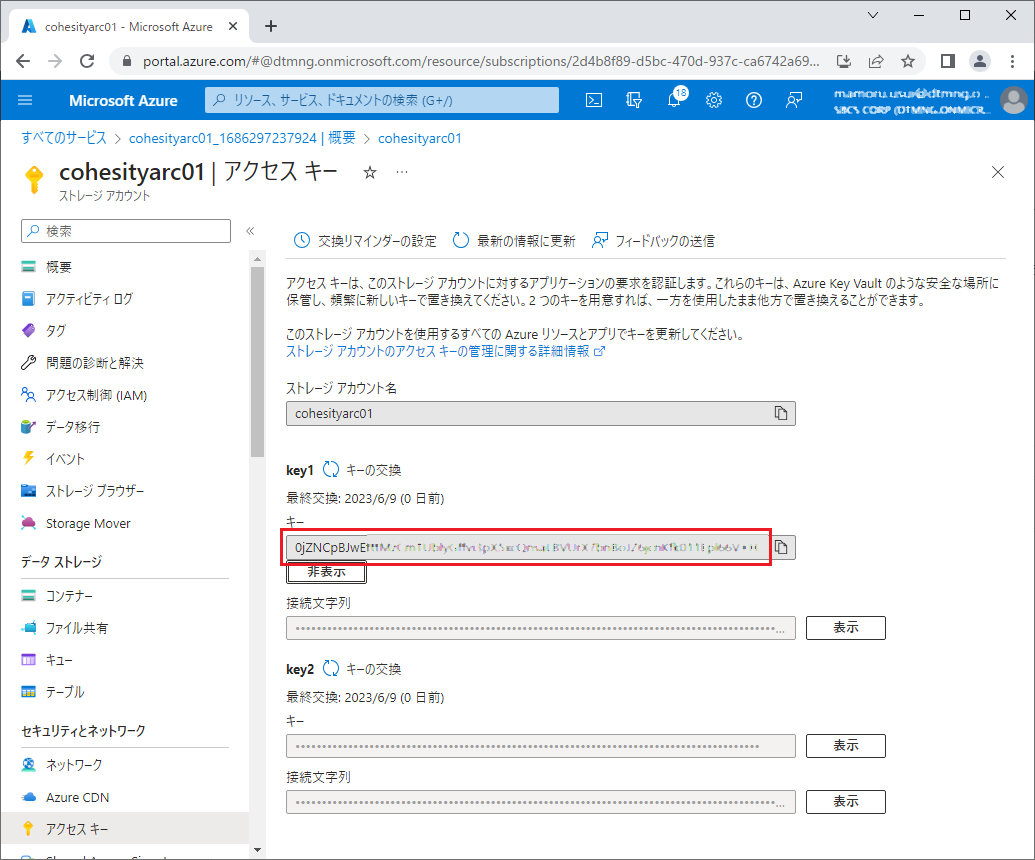Click the key1 key value field
Image resolution: width=1035 pixels, height=860 pixels.
point(528,547)
